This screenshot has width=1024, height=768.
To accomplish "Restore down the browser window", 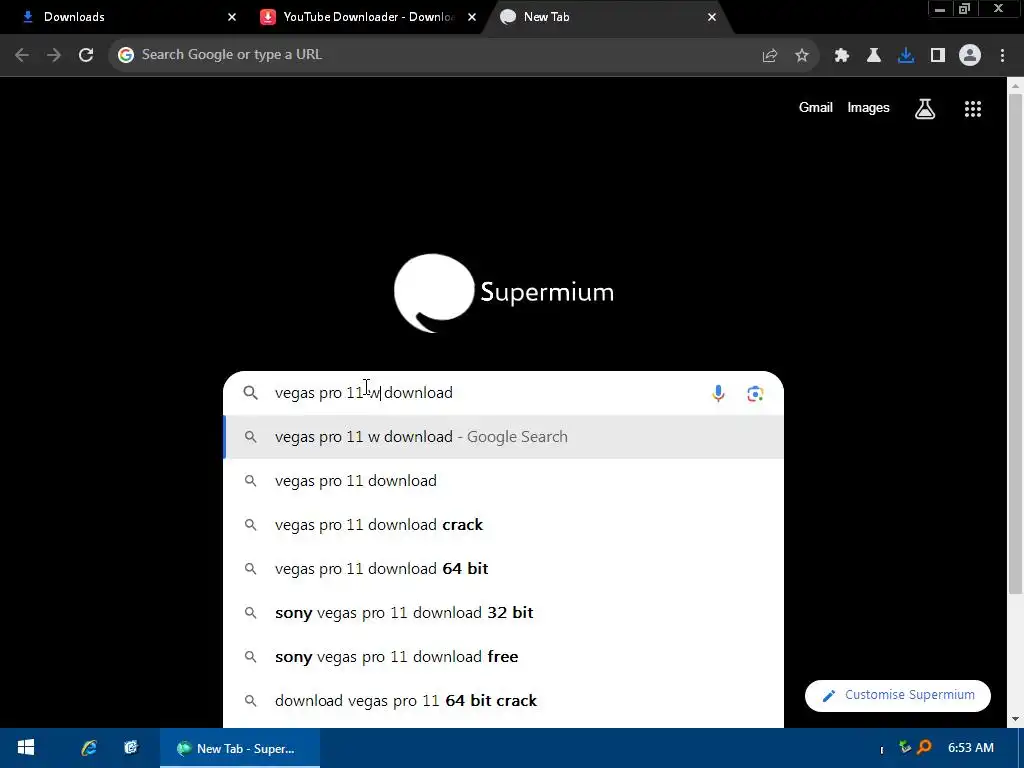I will [x=965, y=9].
